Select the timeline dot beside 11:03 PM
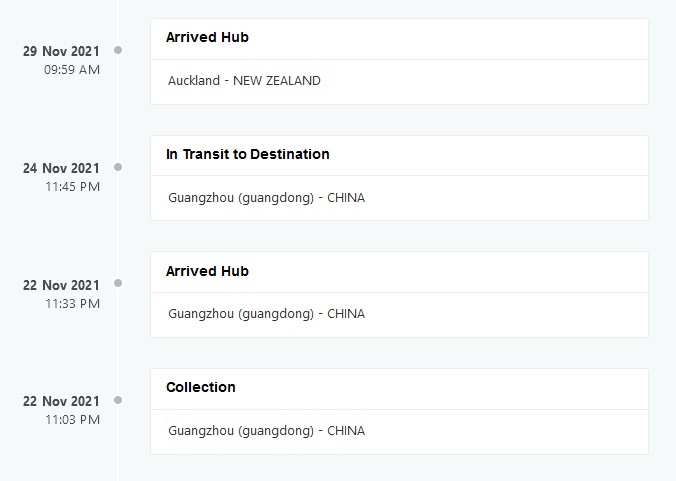The image size is (676, 481). click(x=118, y=400)
